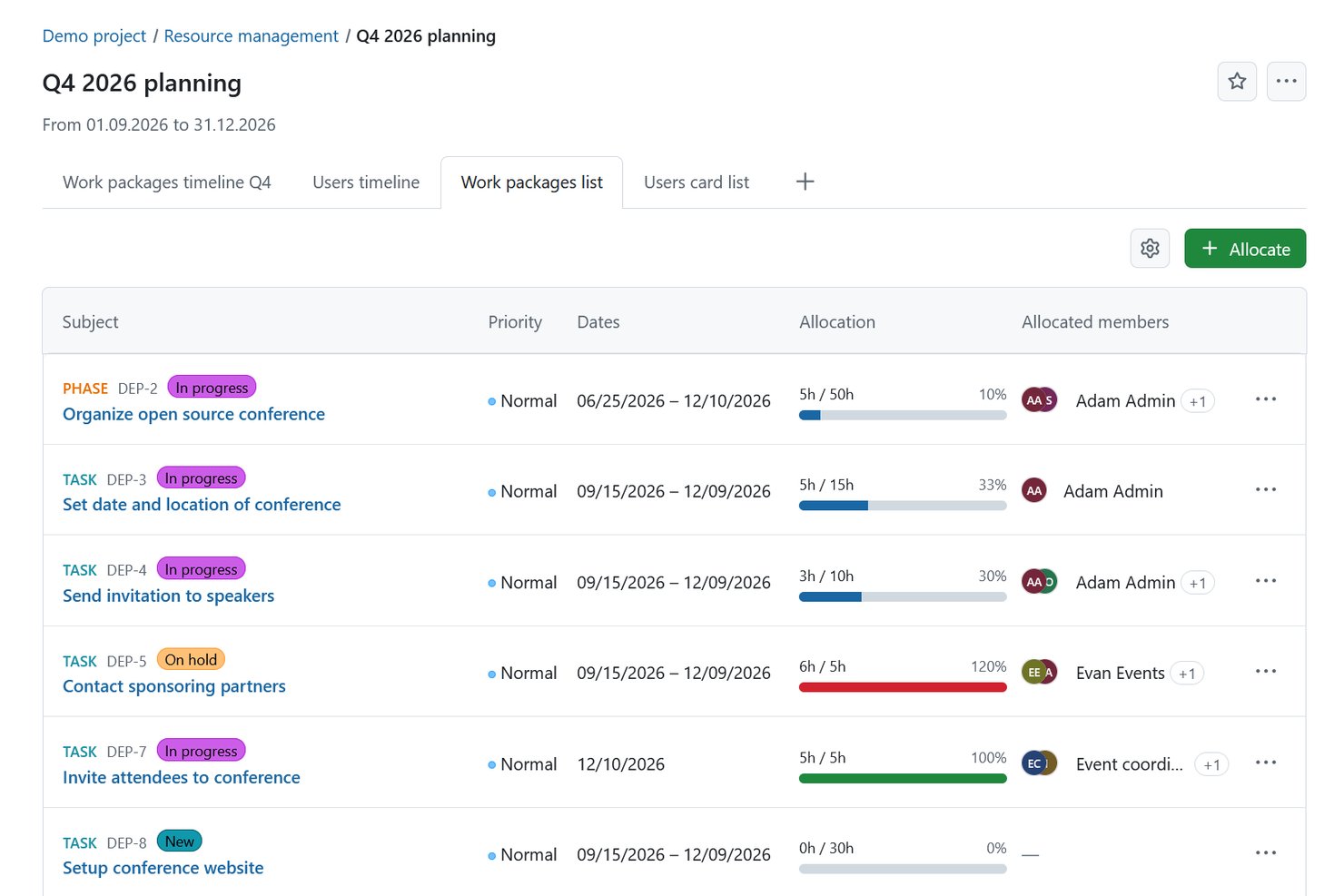
Task: Click the Allocation column header
Action: (x=837, y=322)
